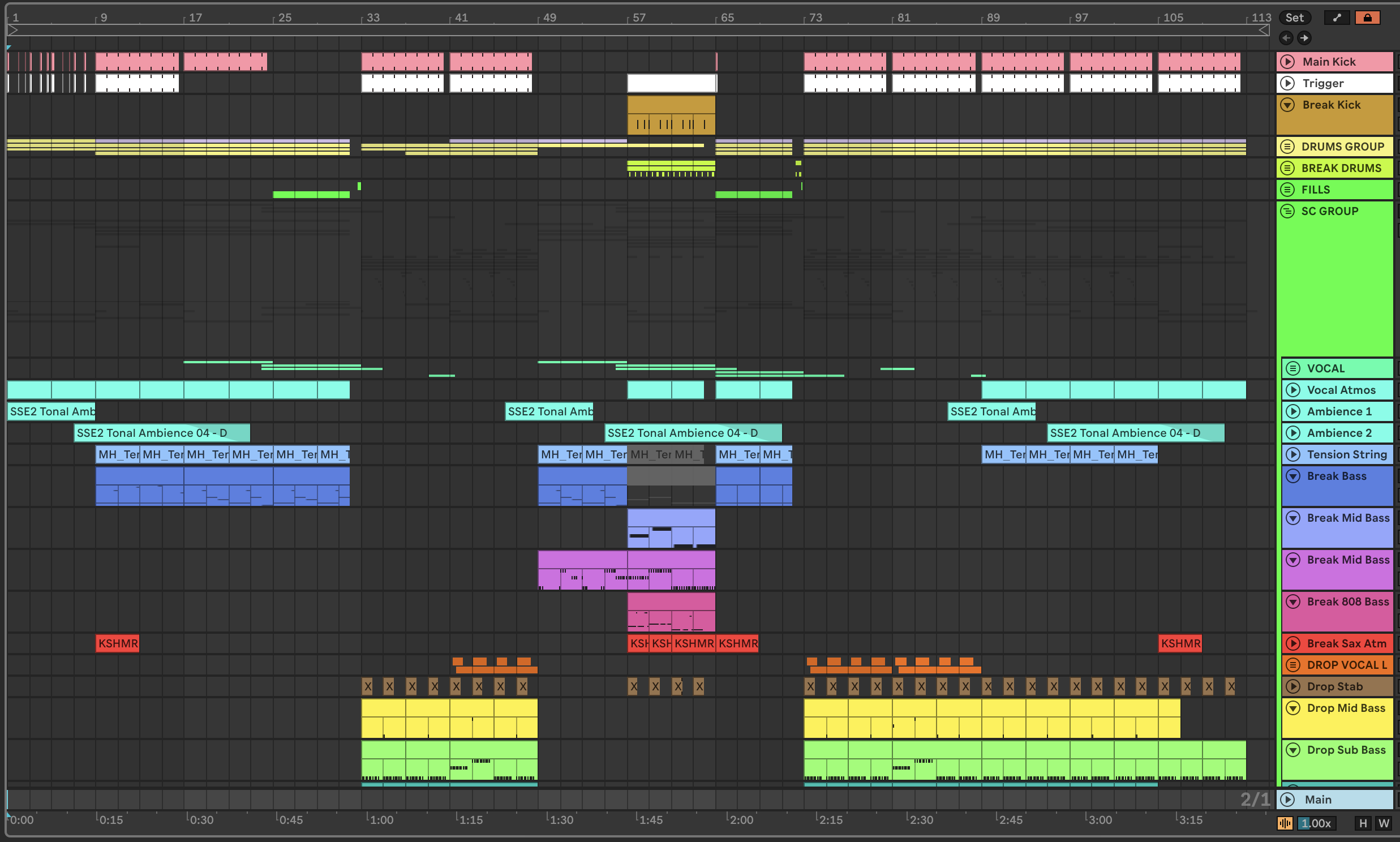
Task: Select first KSHMR clip on Break Sax track
Action: [118, 643]
